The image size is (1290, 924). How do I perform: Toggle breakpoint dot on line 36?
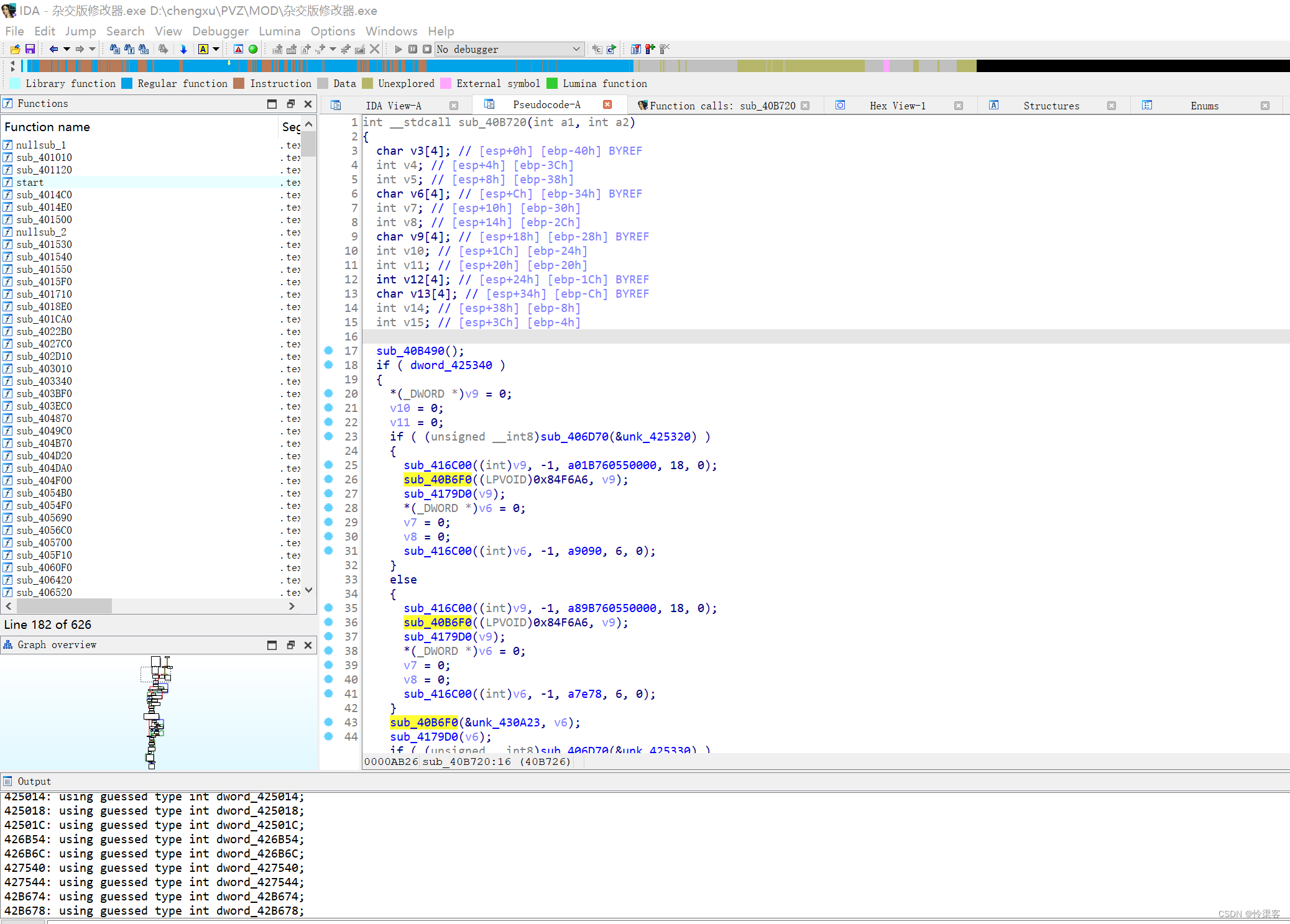point(329,622)
